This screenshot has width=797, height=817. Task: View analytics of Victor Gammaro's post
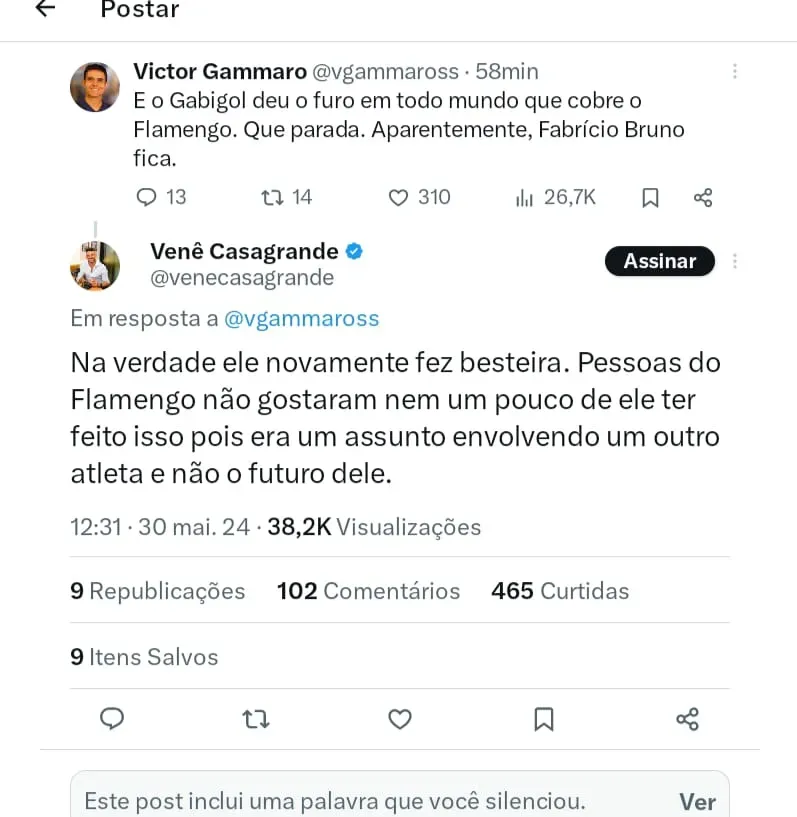[525, 198]
